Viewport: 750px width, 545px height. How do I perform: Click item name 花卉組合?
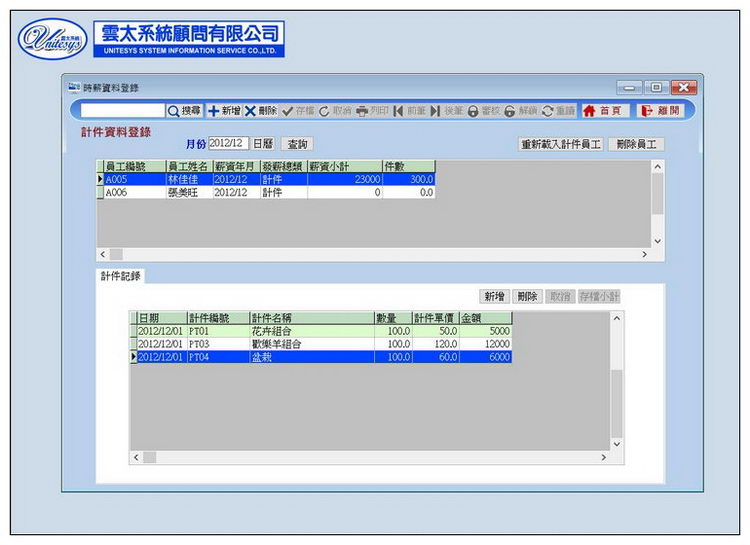[271, 331]
